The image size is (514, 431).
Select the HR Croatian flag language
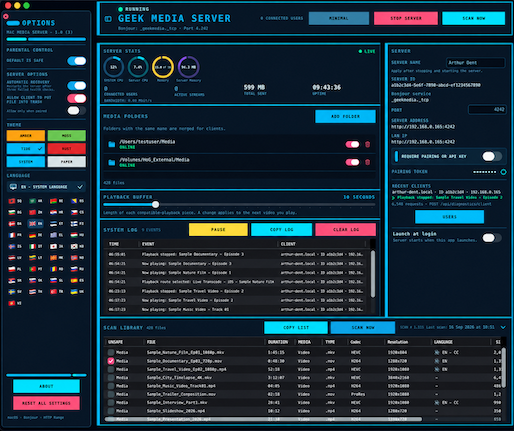(x=57, y=212)
